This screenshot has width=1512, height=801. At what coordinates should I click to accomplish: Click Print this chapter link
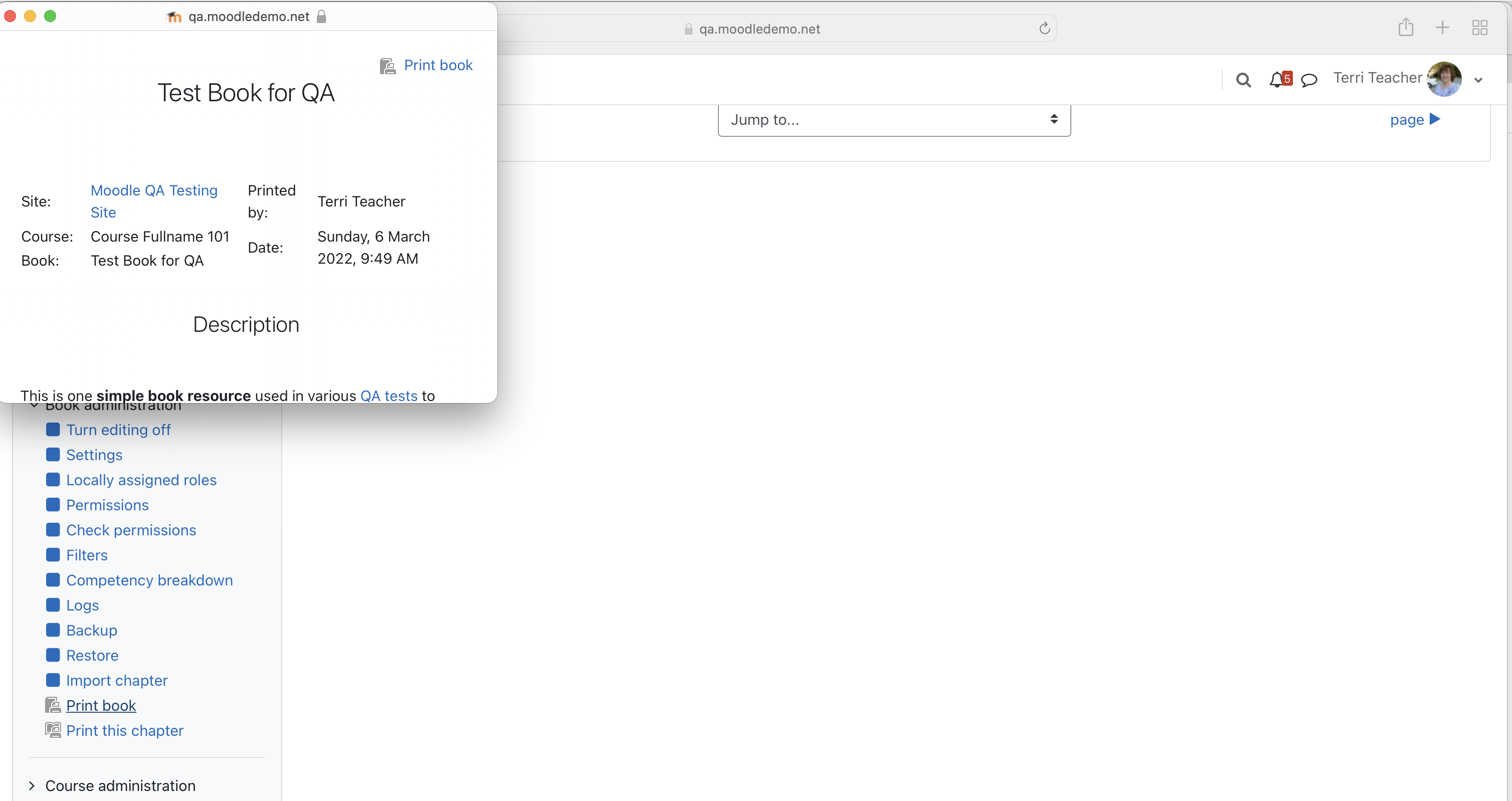click(x=125, y=731)
